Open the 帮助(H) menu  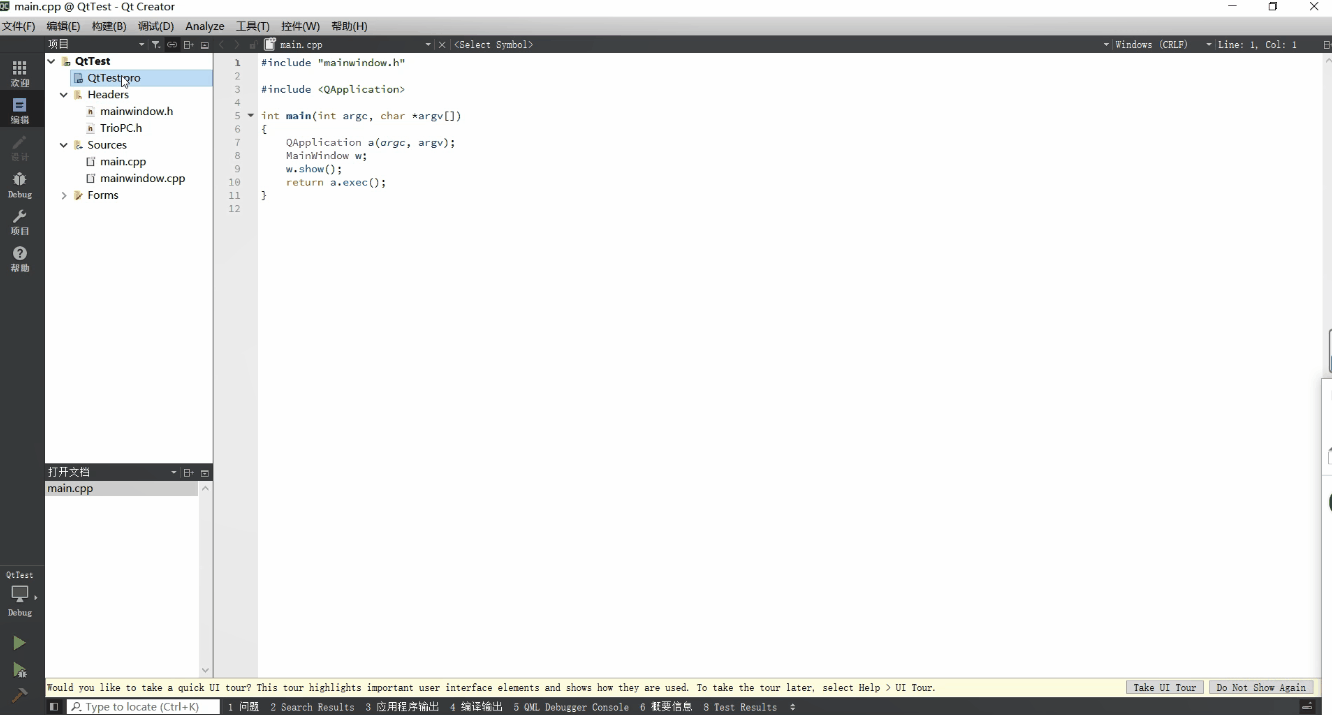[x=349, y=26]
